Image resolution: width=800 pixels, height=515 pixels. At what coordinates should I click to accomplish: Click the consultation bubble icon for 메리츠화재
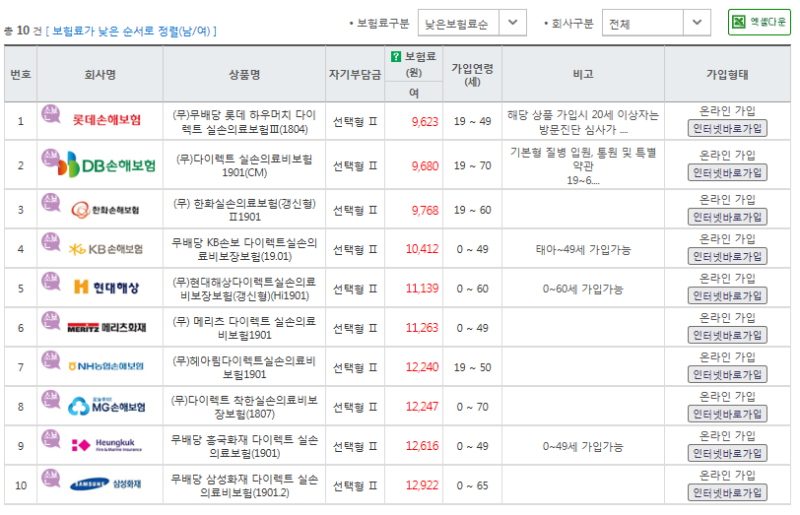(51, 320)
